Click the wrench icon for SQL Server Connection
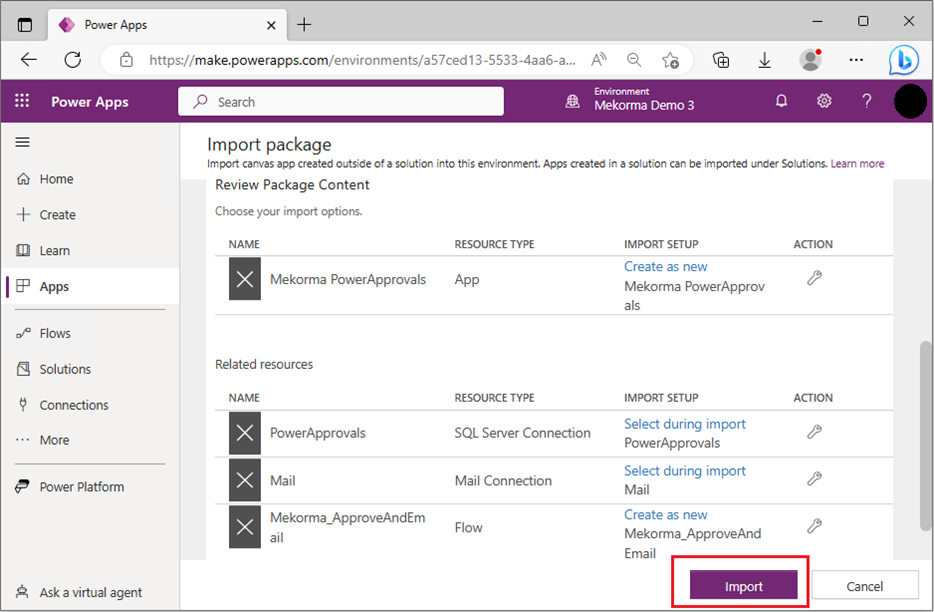934x612 pixels. pyautogui.click(x=814, y=432)
